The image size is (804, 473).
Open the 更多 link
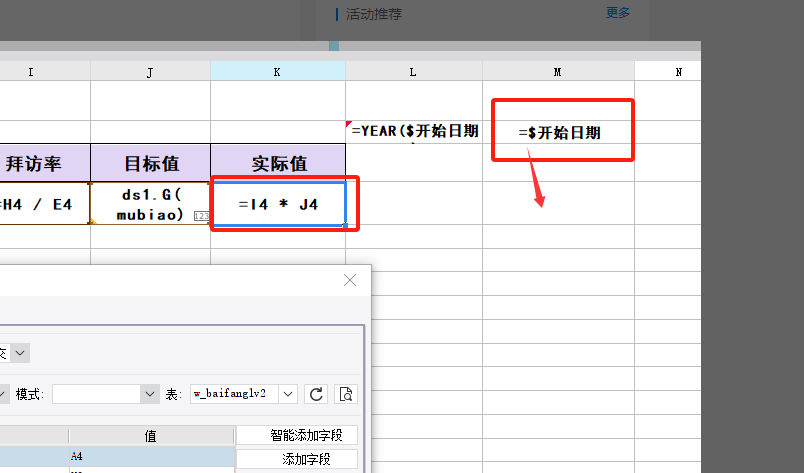point(617,13)
